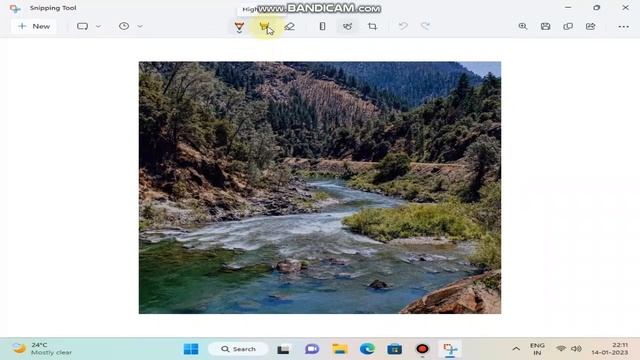
Task: Click the Redo arrow
Action: pyautogui.click(x=425, y=26)
